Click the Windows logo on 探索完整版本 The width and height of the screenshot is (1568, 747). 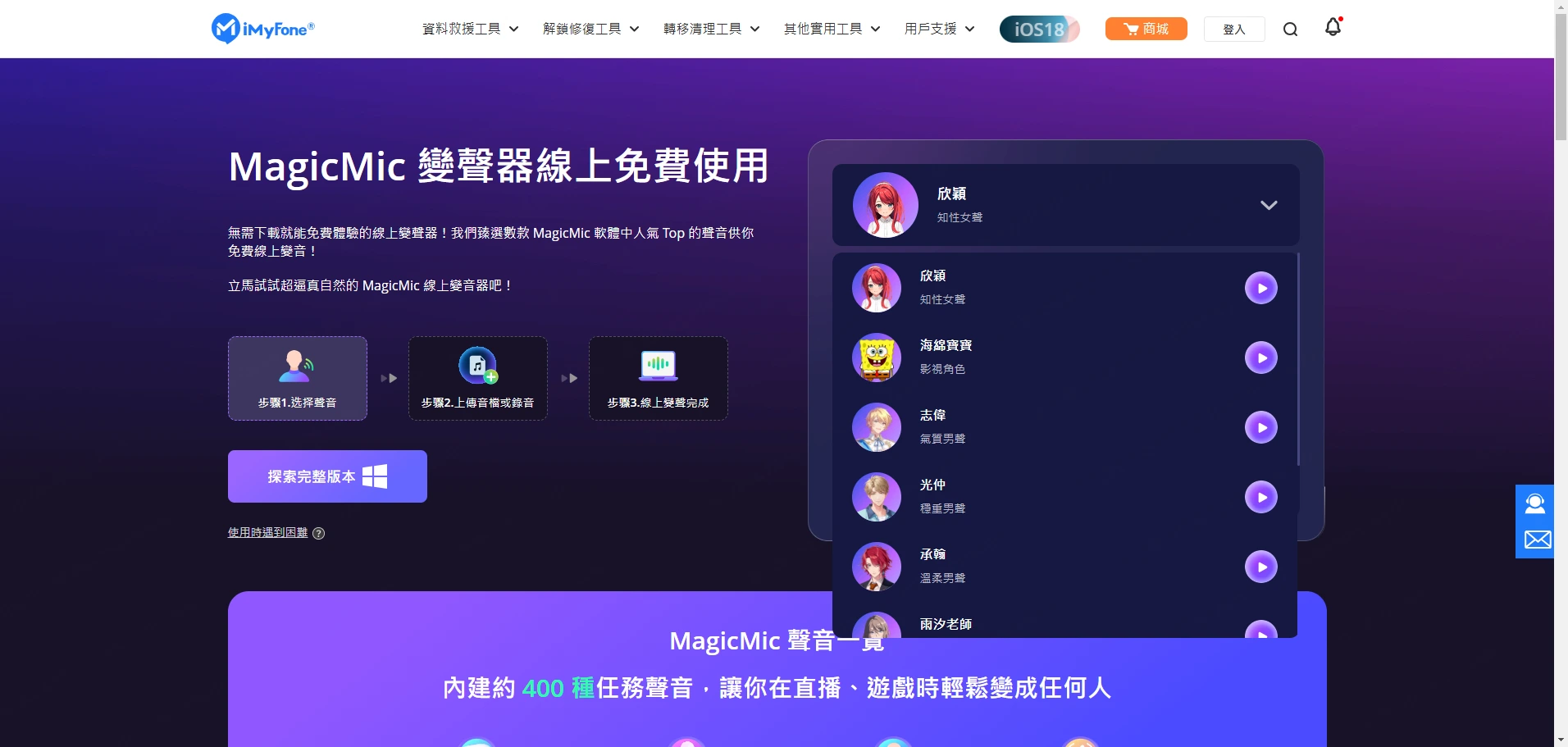click(375, 476)
